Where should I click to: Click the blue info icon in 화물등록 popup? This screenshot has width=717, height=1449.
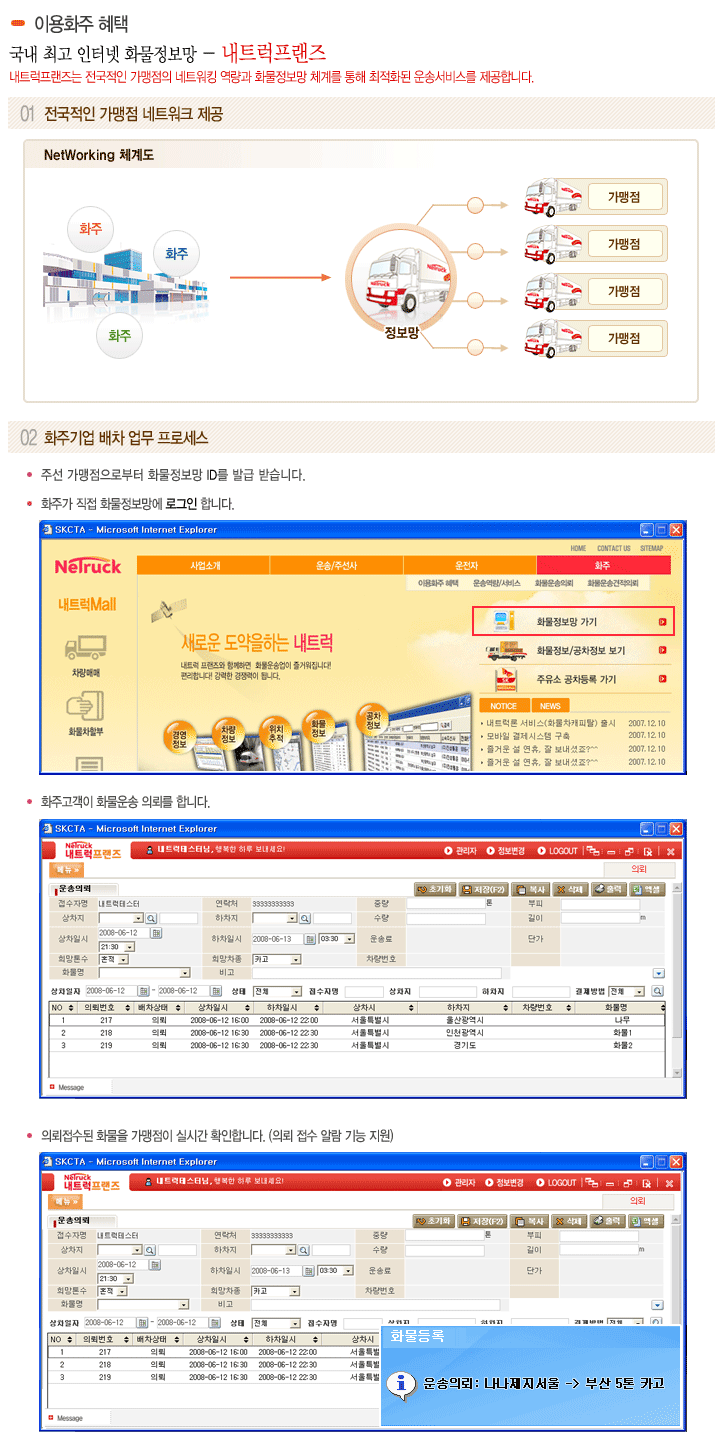402,1384
